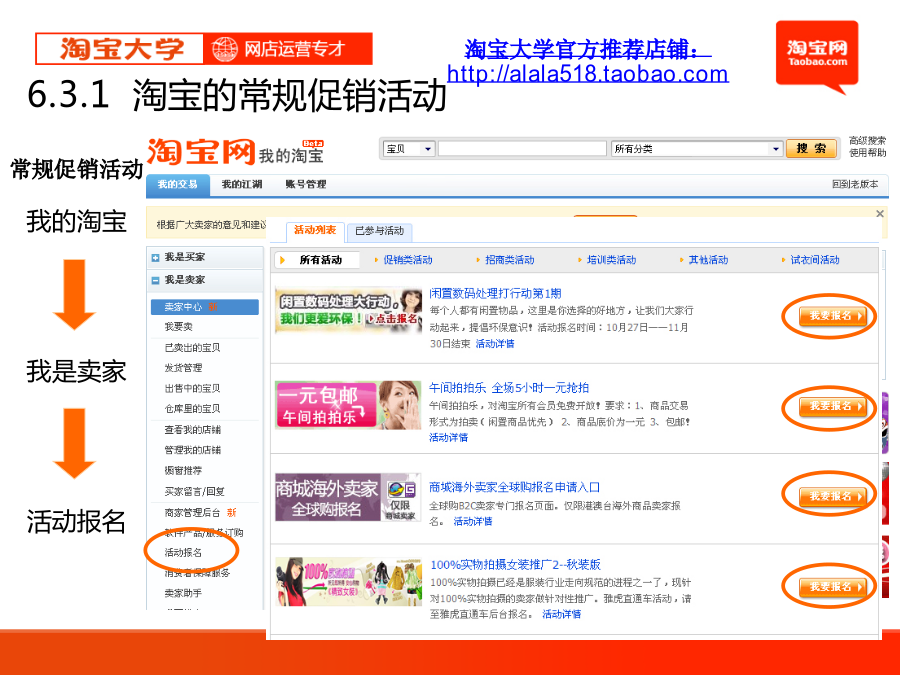Image resolution: width=900 pixels, height=675 pixels.
Task: Filter by 试衣间活动
Action: (x=814, y=260)
